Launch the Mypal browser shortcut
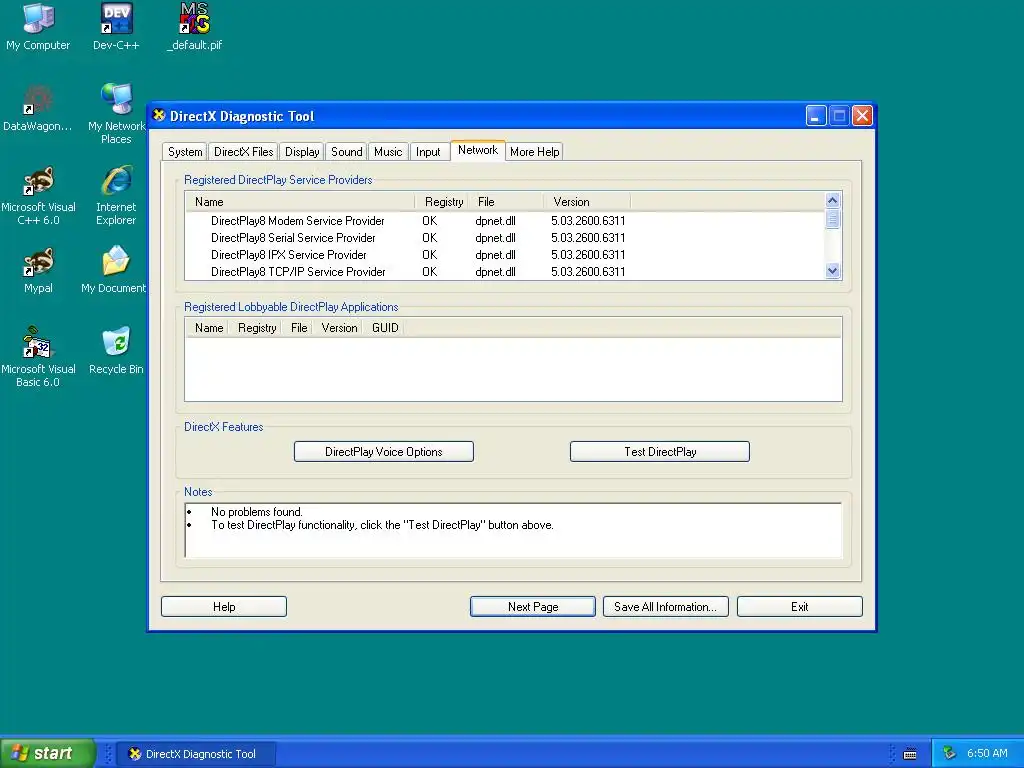 click(38, 270)
